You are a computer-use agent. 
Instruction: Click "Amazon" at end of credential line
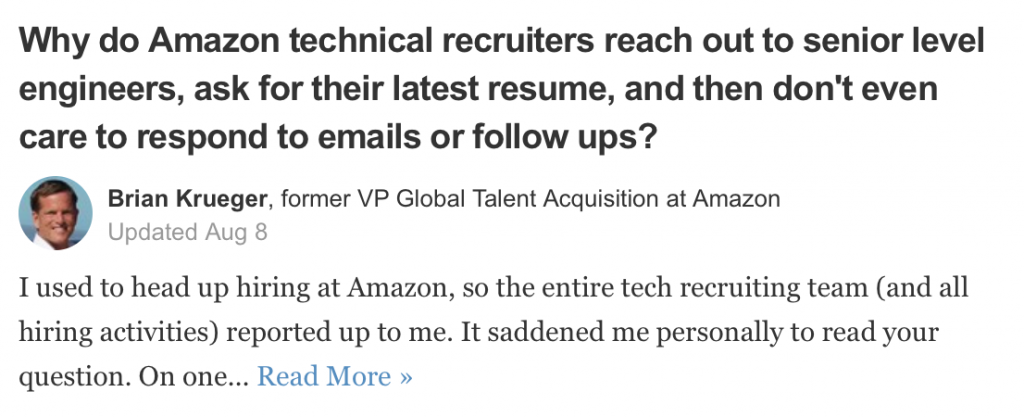736,198
